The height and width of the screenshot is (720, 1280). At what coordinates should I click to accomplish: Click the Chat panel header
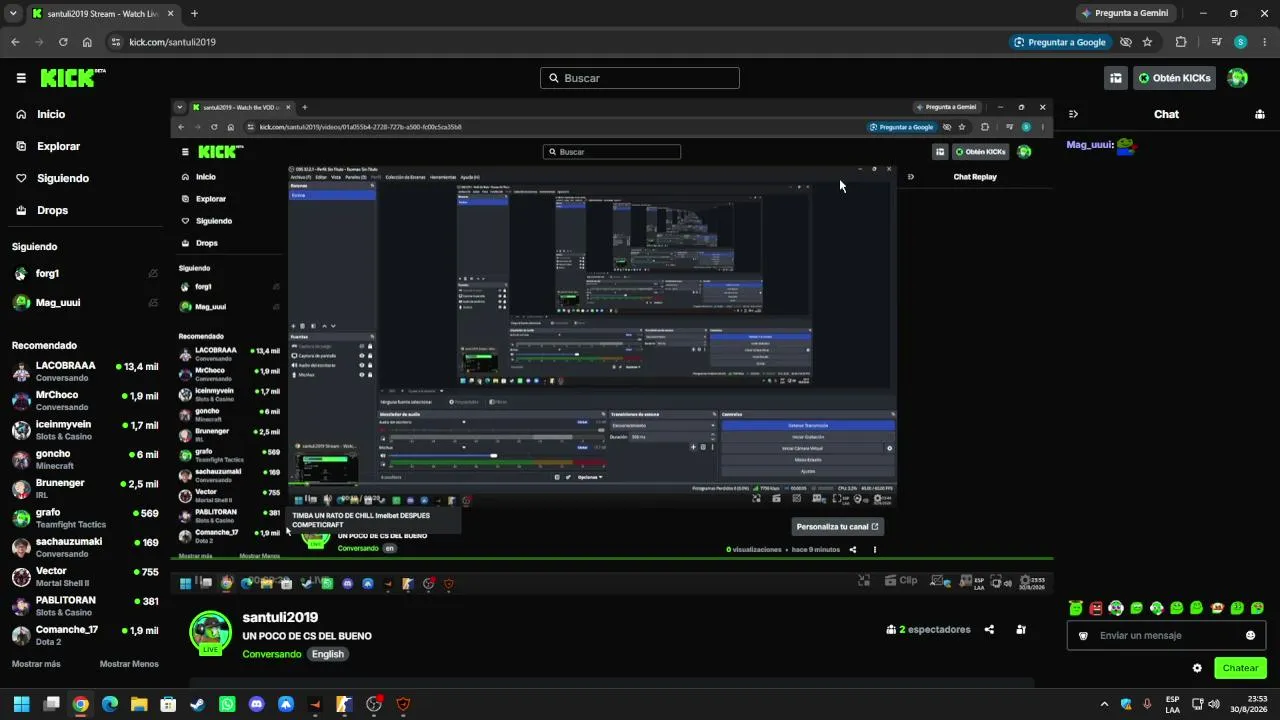tap(1167, 114)
